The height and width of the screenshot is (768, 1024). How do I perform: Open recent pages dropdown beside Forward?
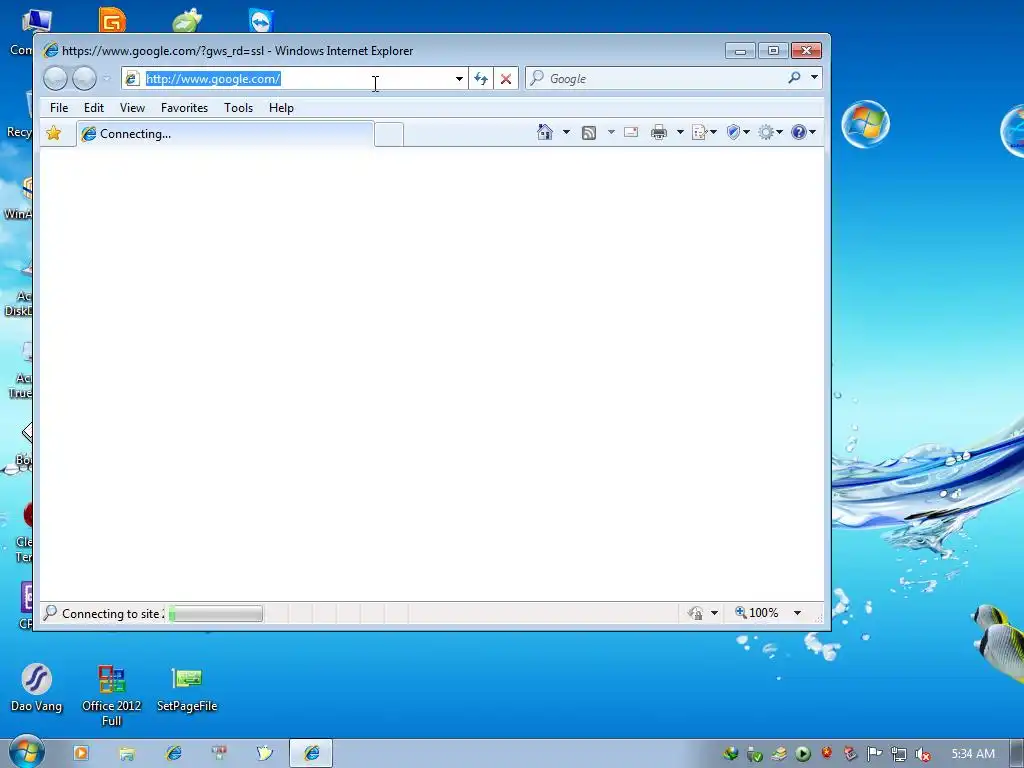point(106,79)
